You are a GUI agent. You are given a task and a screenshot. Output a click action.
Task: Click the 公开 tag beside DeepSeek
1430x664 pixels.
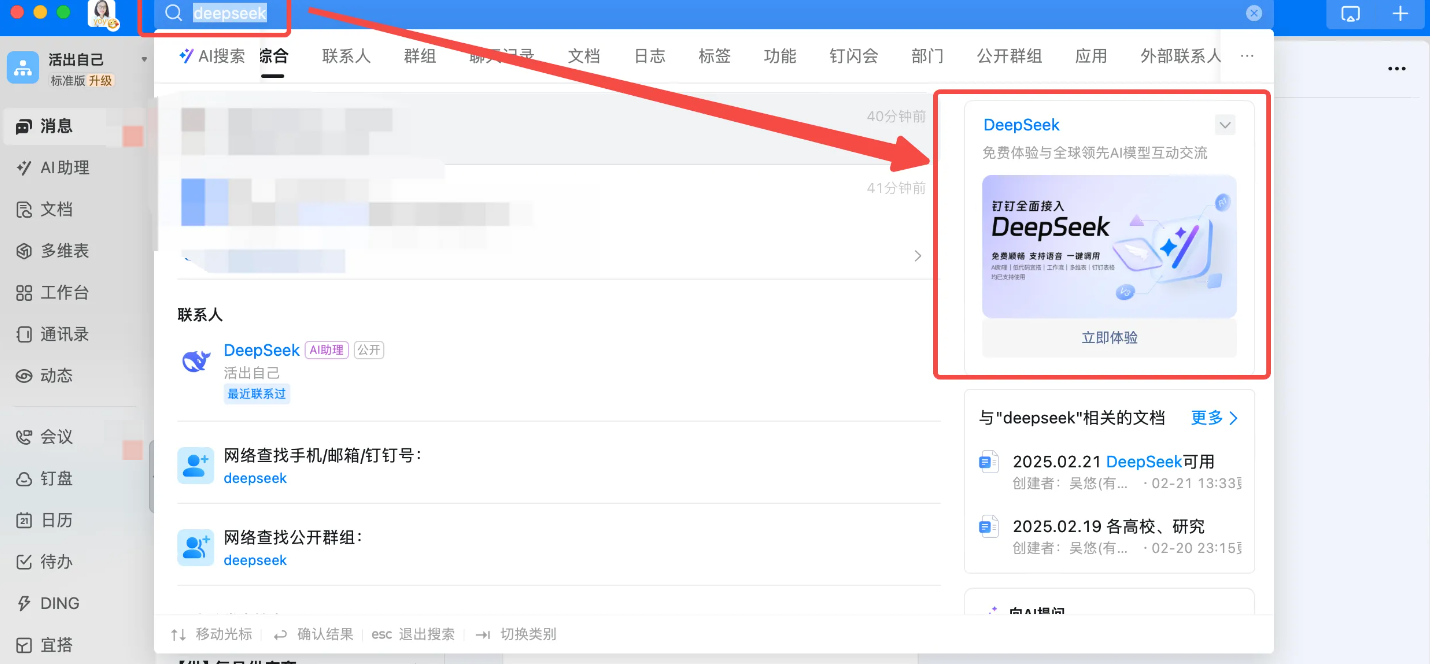click(x=369, y=350)
